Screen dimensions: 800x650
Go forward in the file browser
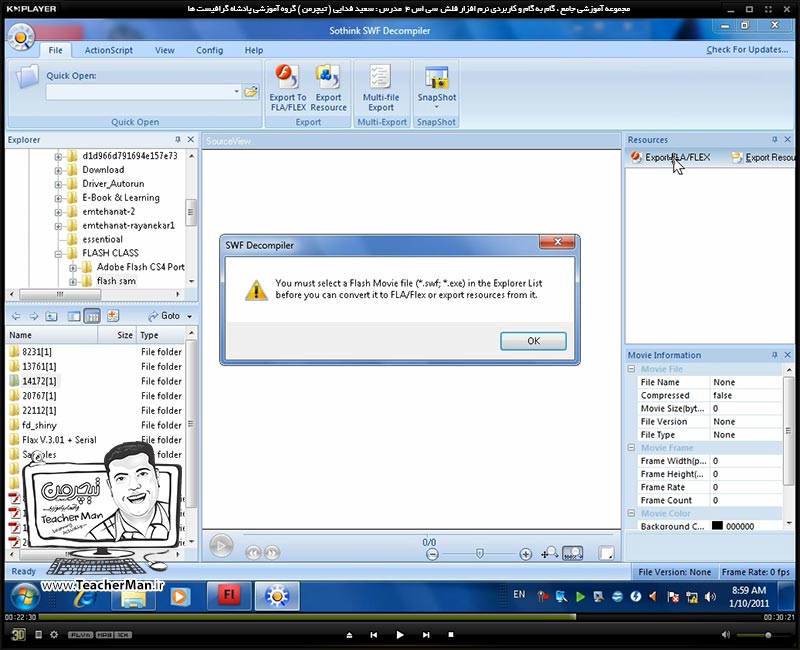(x=34, y=316)
